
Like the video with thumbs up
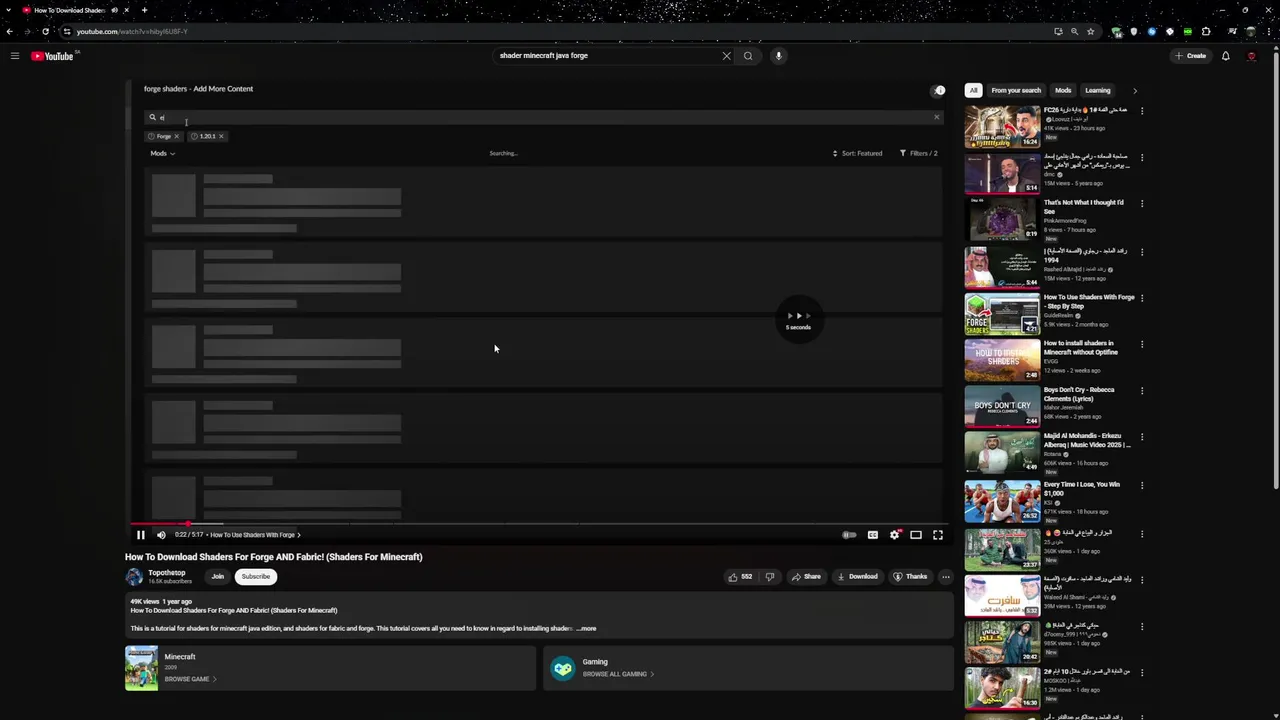pyautogui.click(x=740, y=577)
